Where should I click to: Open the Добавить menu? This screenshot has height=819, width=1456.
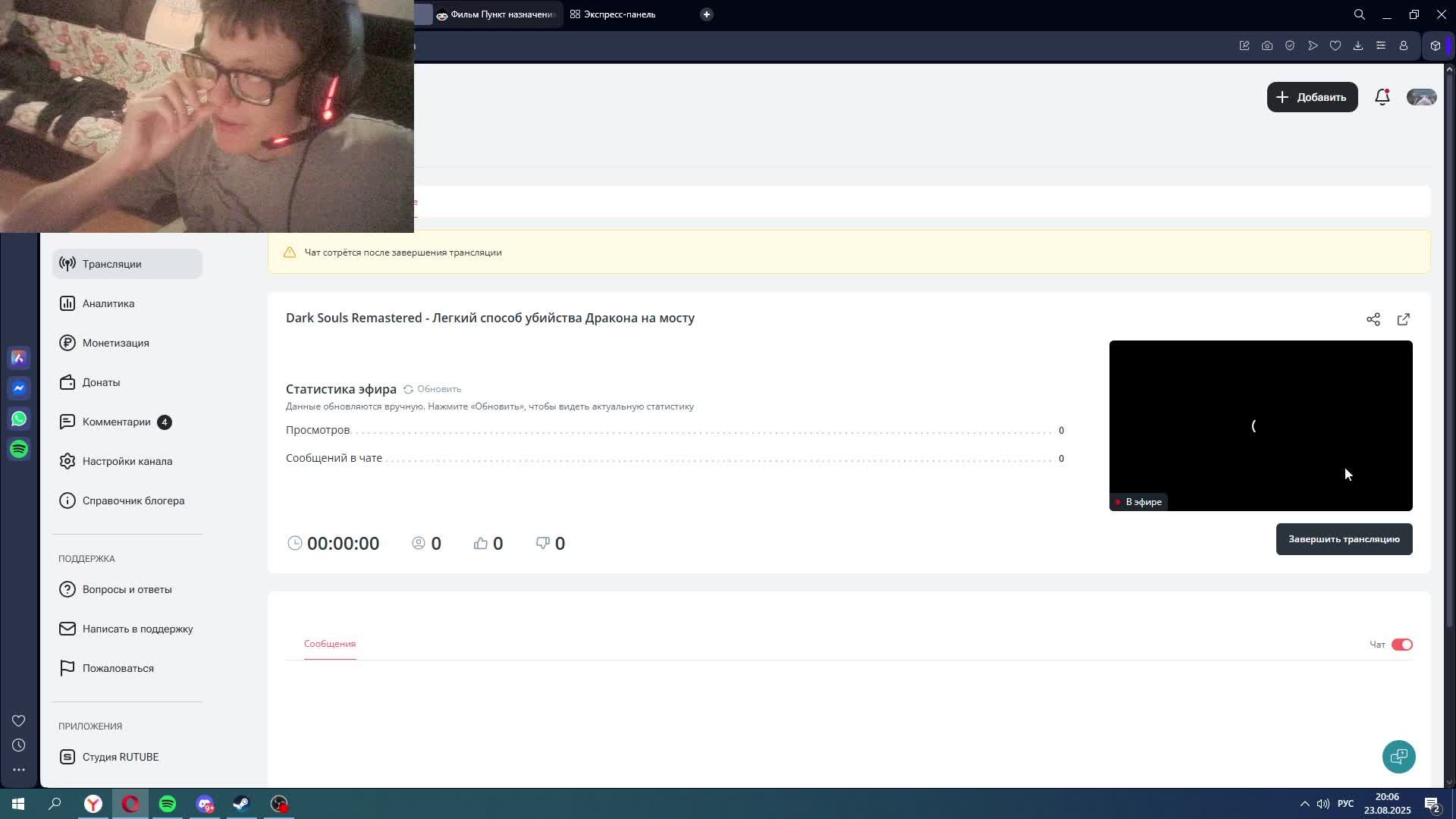point(1312,97)
